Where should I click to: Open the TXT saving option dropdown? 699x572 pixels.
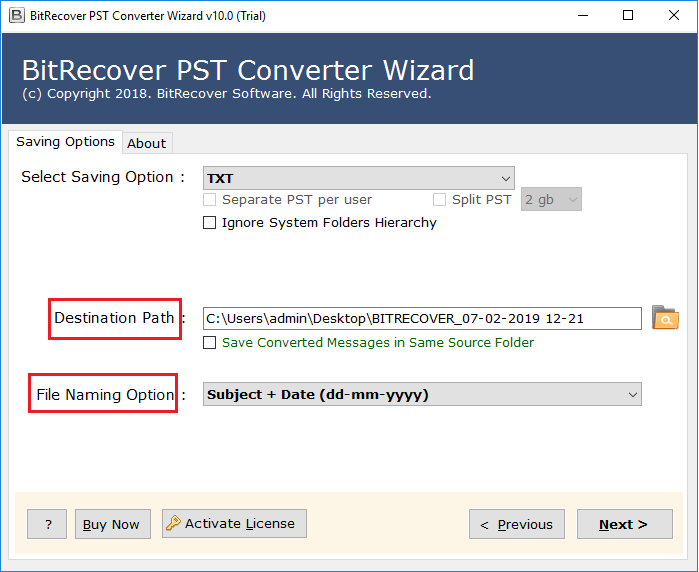tap(358, 178)
